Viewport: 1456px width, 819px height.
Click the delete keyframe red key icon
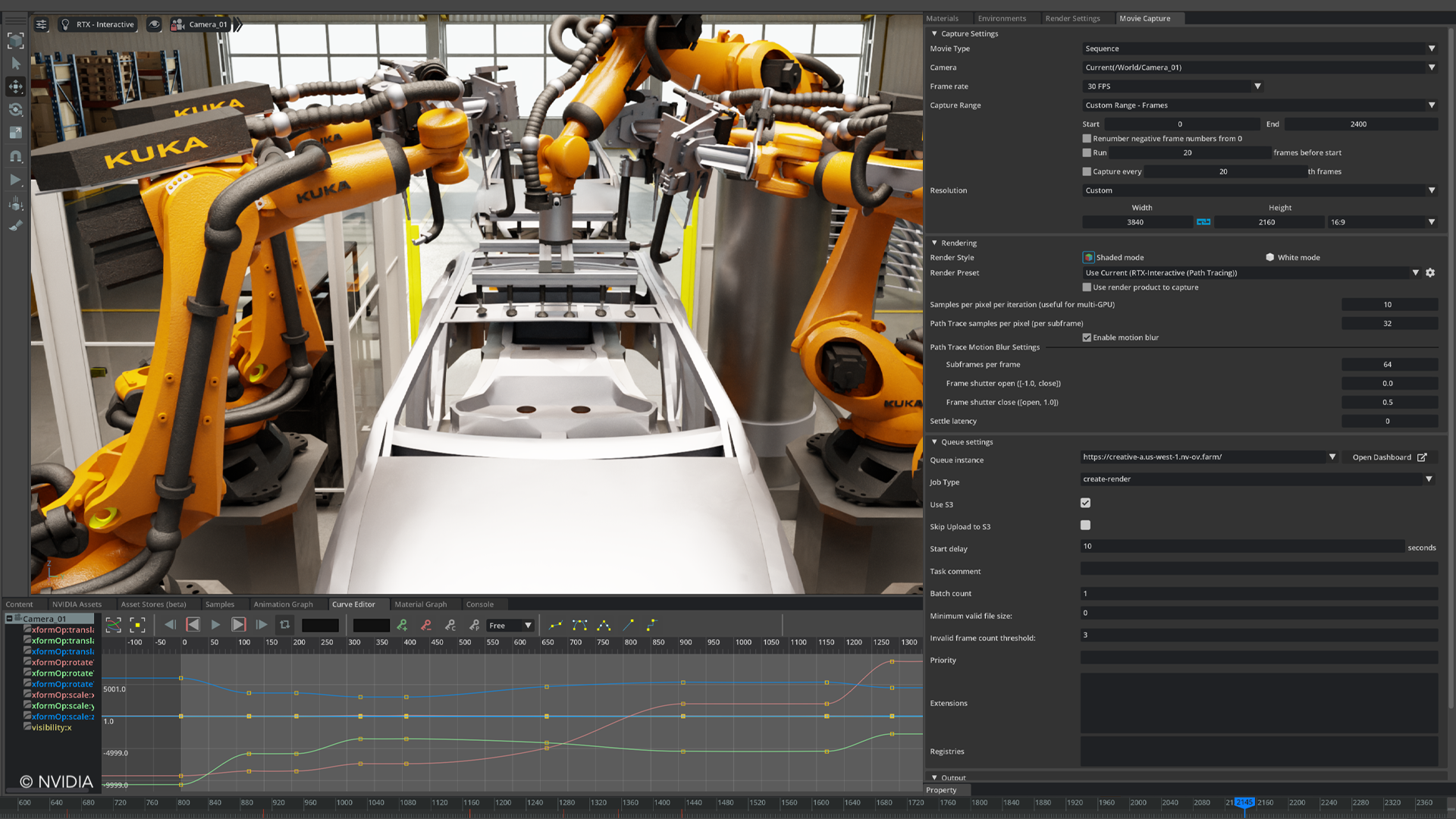click(426, 626)
